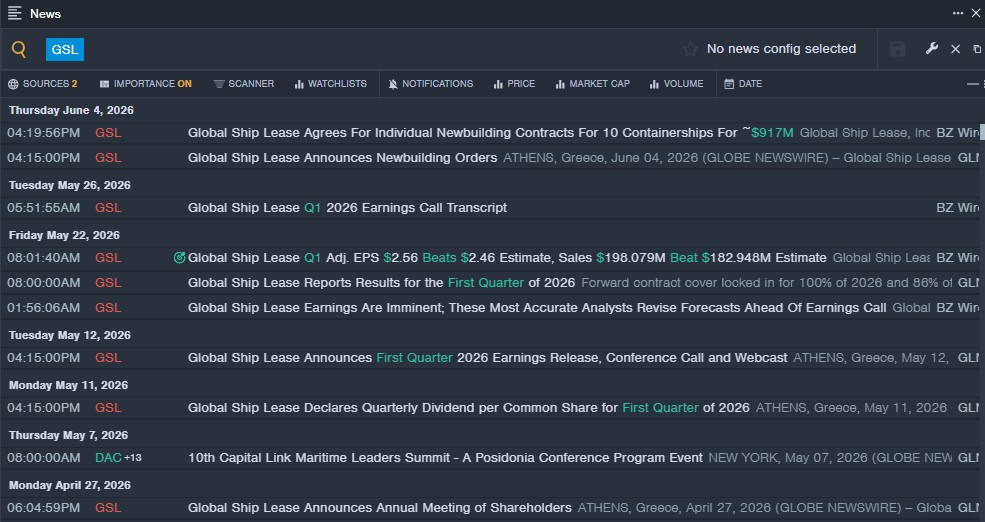This screenshot has height=522, width=985.
Task: Open First Quarter Earnings Release, Conference Call headline
Action: 487,357
